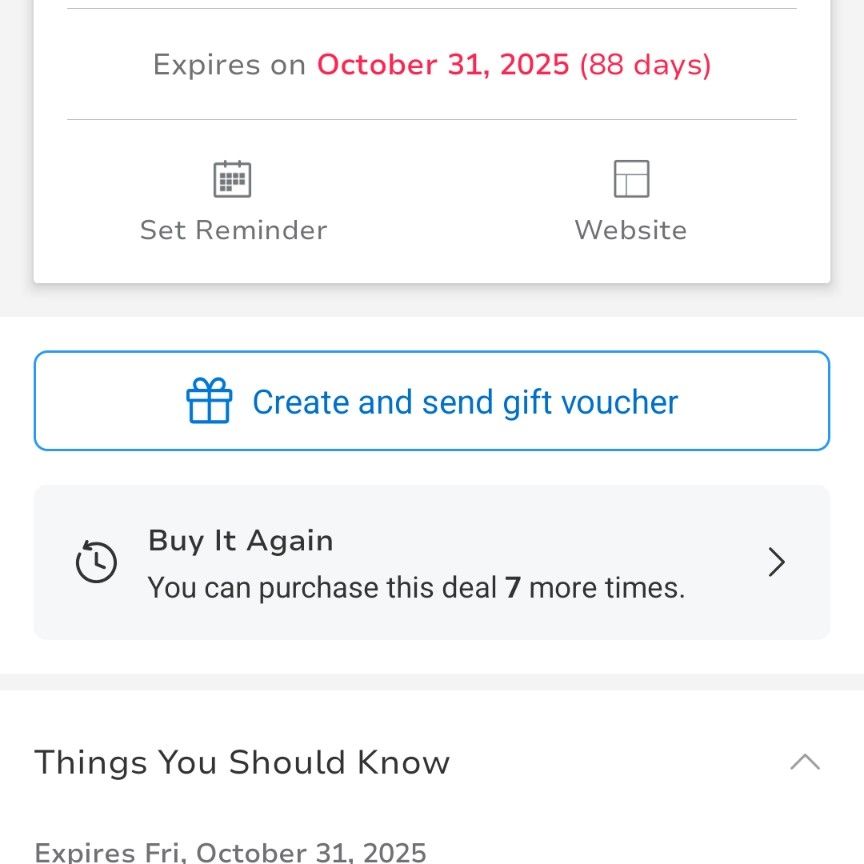The width and height of the screenshot is (864, 864).
Task: Click the Create and send gift voucher text
Action: [x=465, y=402]
